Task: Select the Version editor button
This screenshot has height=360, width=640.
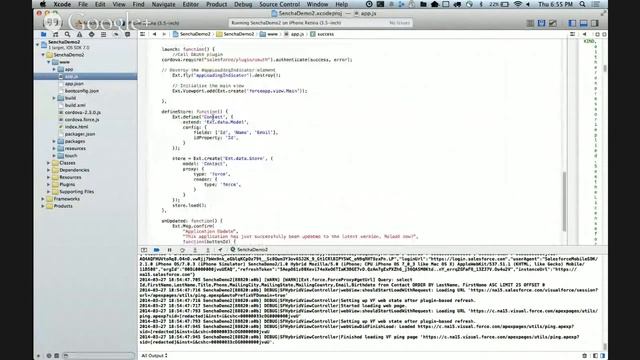Action: 553,23
